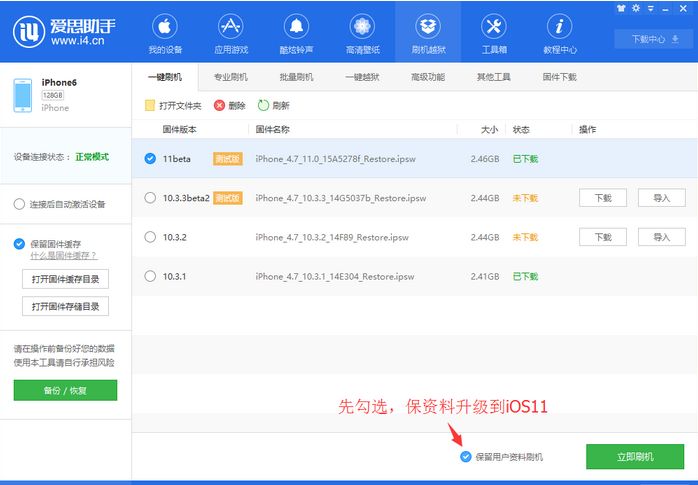
Task: Switch to 批量刷机 tab
Action: point(296,77)
